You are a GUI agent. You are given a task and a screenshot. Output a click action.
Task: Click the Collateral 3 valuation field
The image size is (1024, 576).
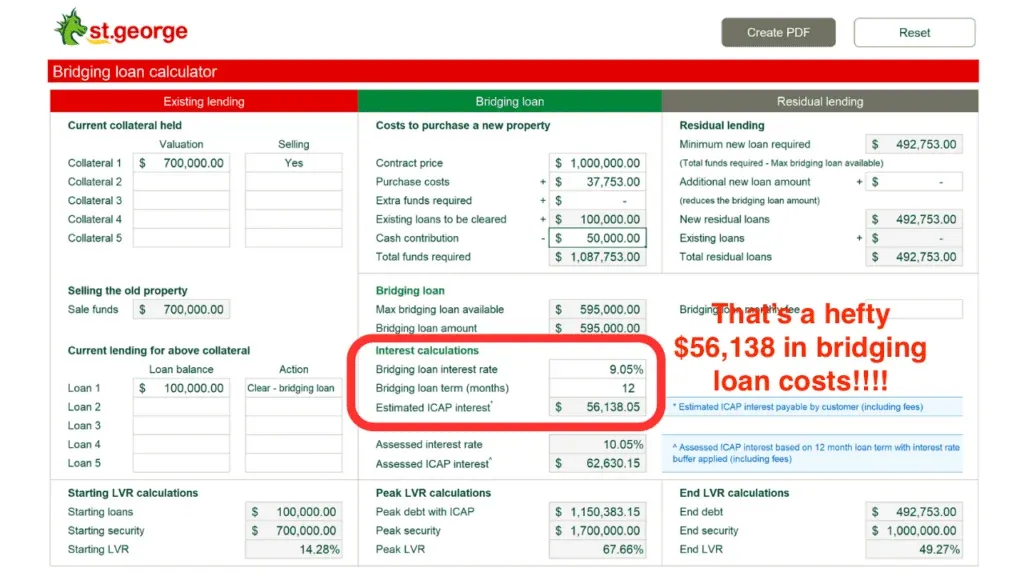182,200
